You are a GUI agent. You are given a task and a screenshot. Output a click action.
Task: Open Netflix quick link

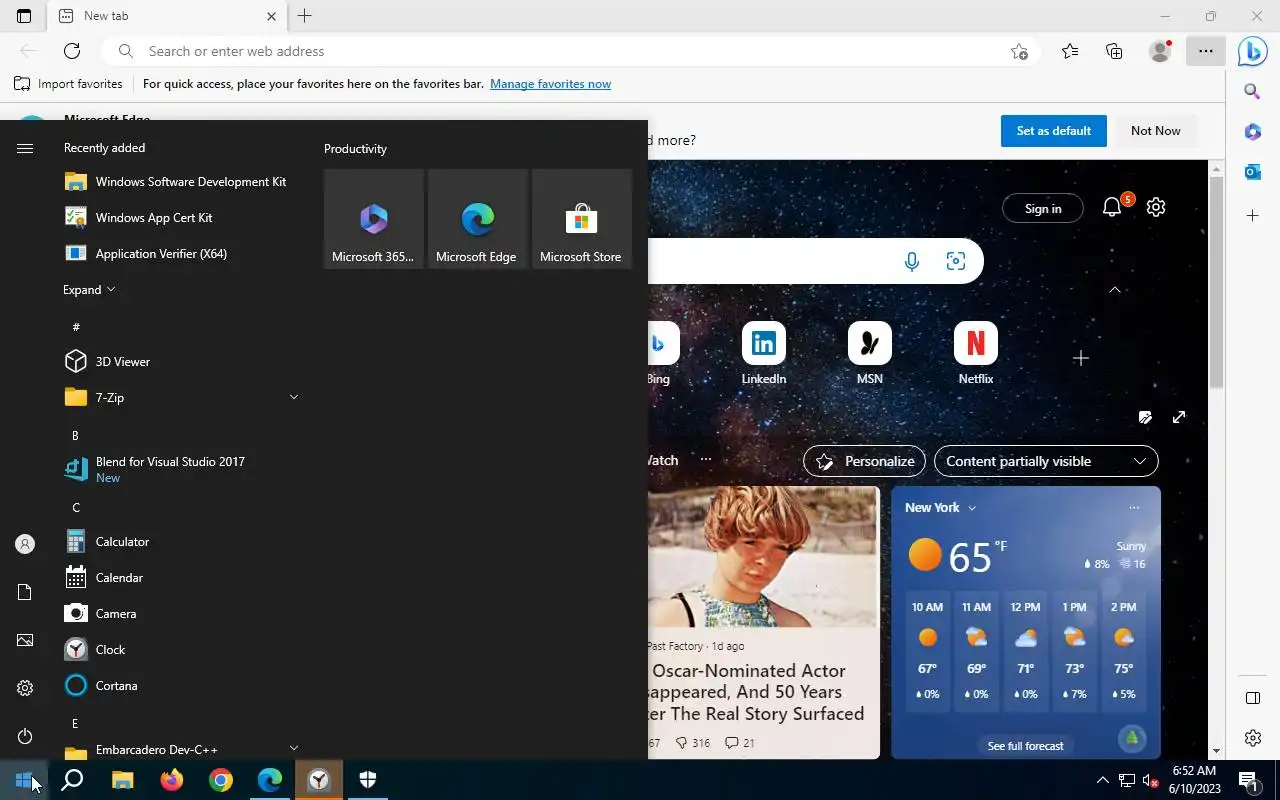click(976, 354)
